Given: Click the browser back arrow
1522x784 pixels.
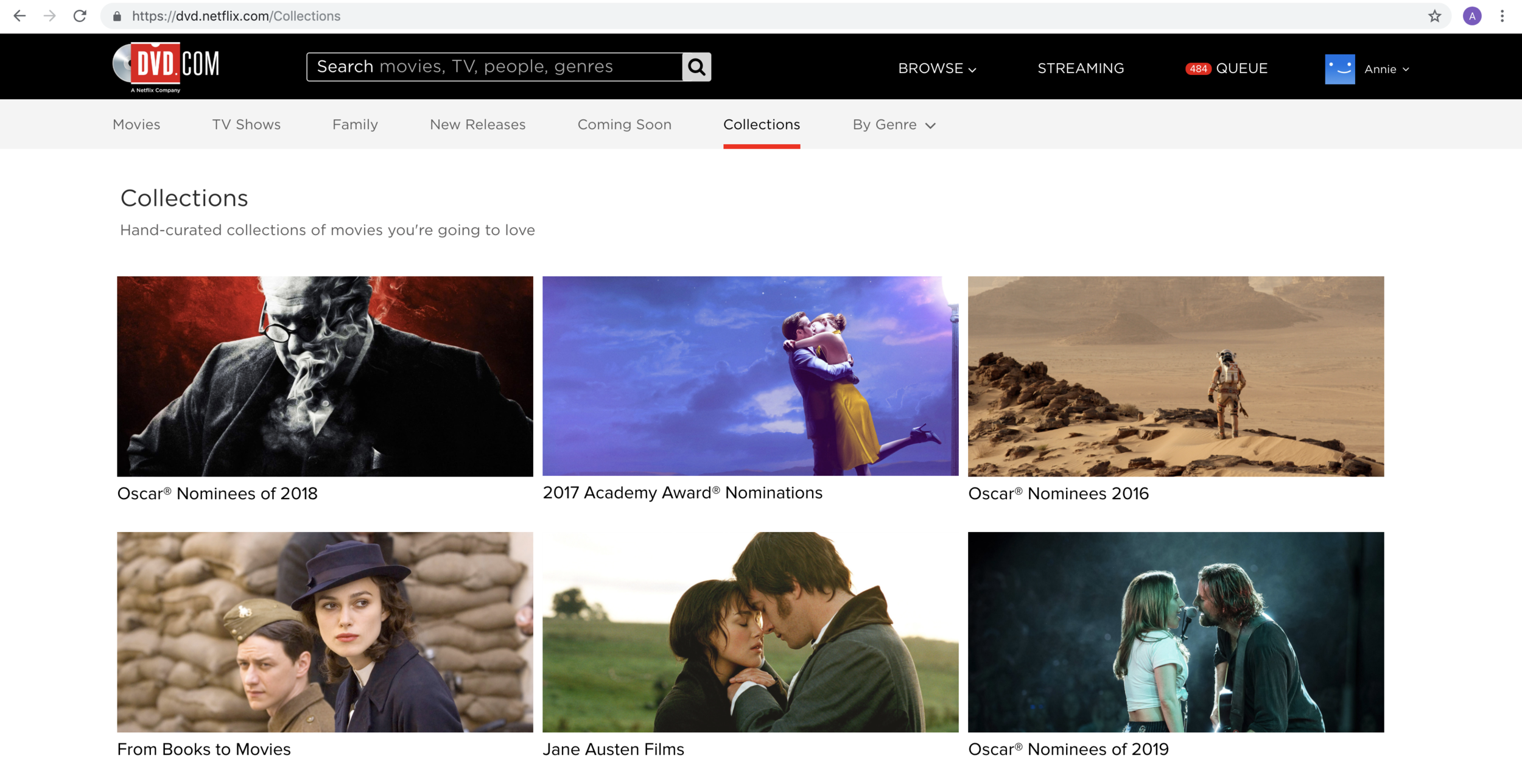Looking at the screenshot, I should [19, 16].
